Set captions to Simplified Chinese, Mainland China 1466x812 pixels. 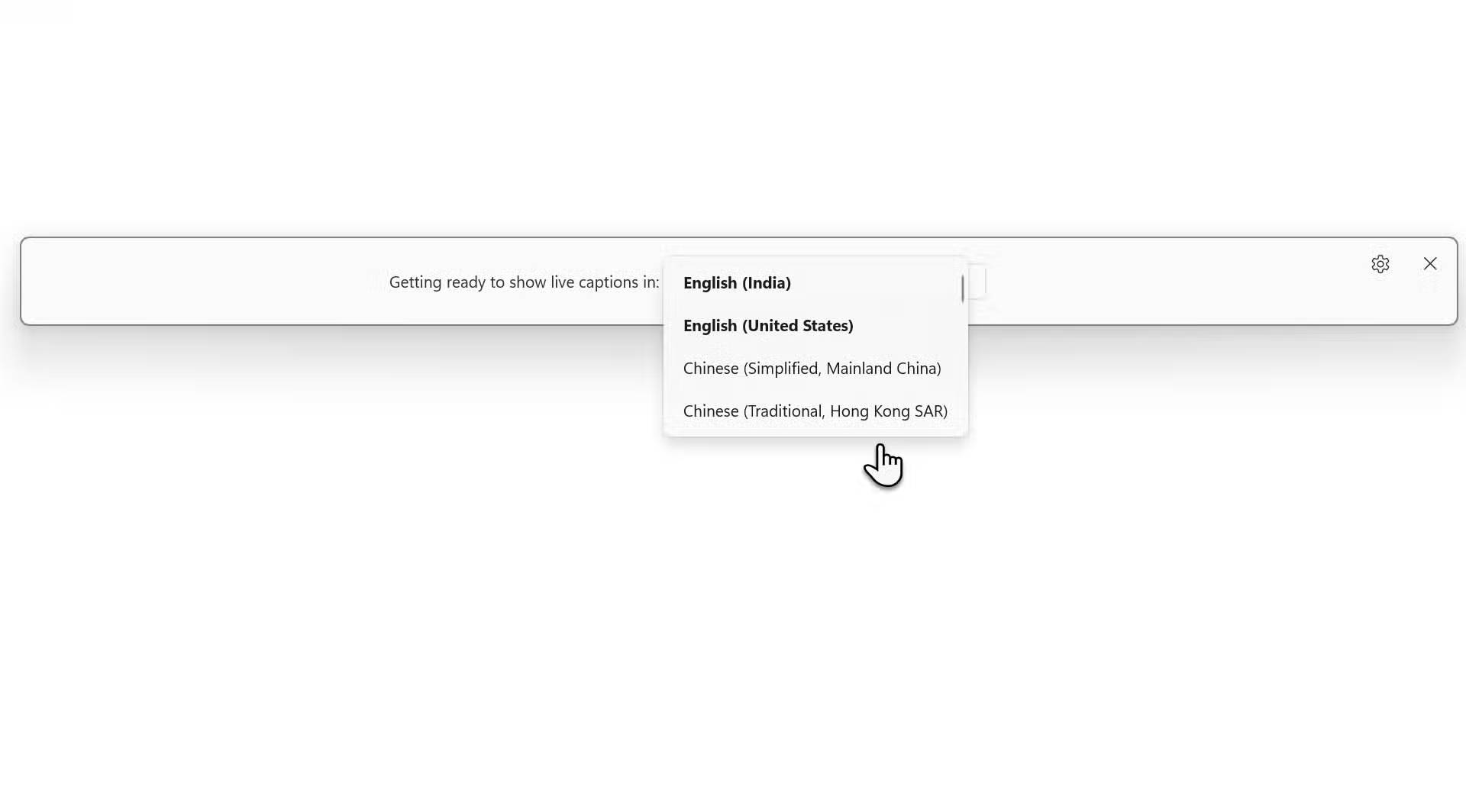[815, 369]
